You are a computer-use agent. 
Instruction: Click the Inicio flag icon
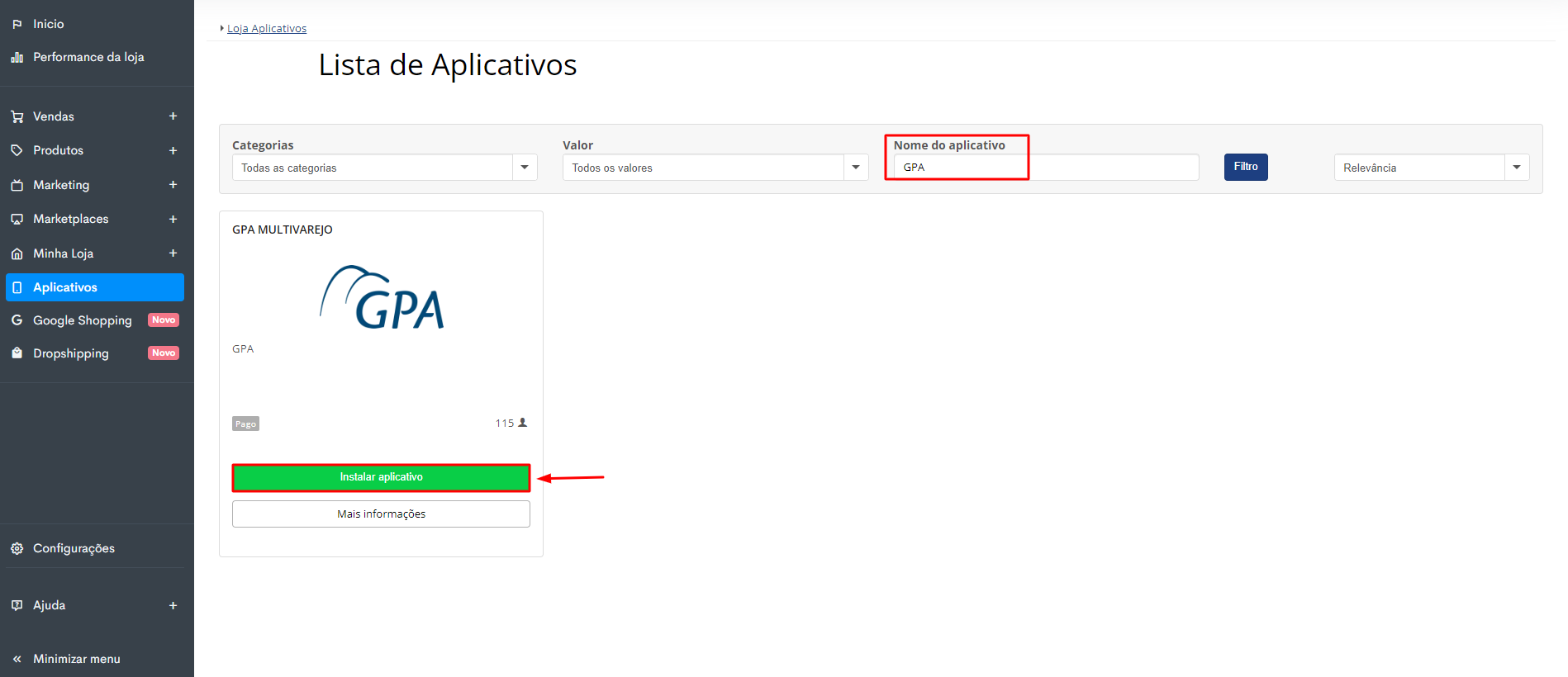click(17, 24)
